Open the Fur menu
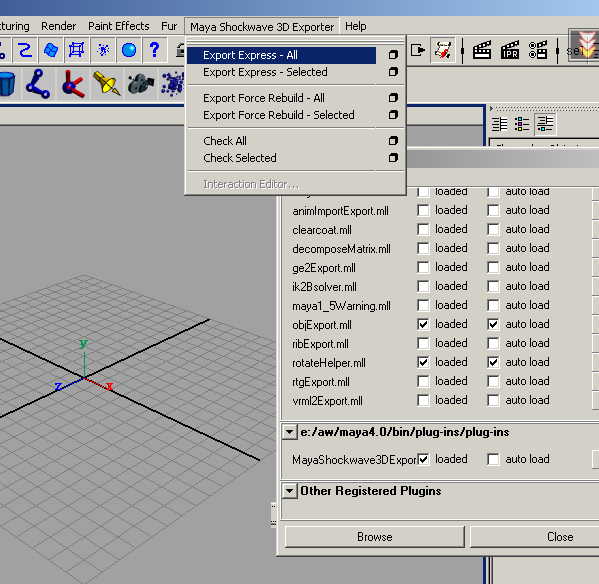The image size is (599, 584). tap(169, 26)
